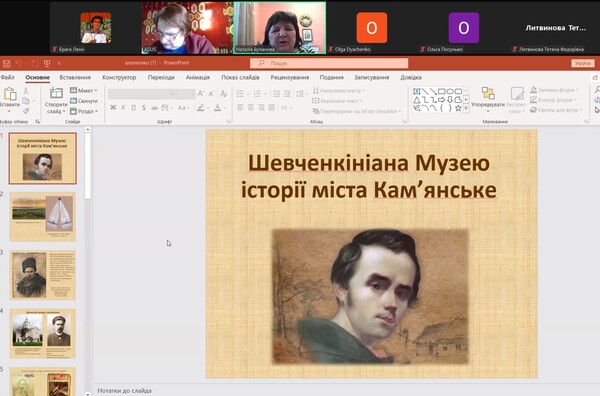Decrease font size with the smaller A icon
This screenshot has height=396, width=600.
click(x=211, y=94)
